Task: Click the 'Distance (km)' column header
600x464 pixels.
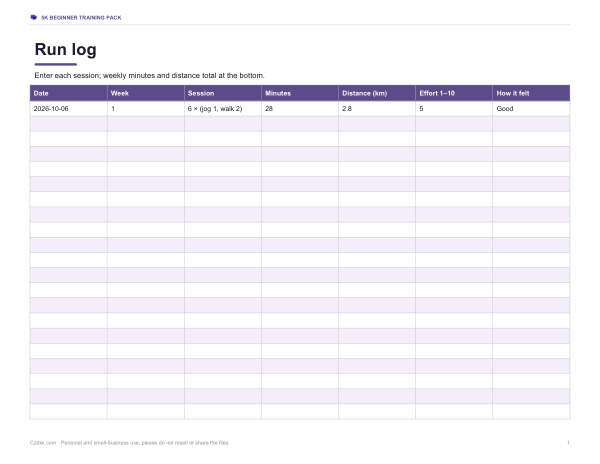Action: pyautogui.click(x=377, y=93)
